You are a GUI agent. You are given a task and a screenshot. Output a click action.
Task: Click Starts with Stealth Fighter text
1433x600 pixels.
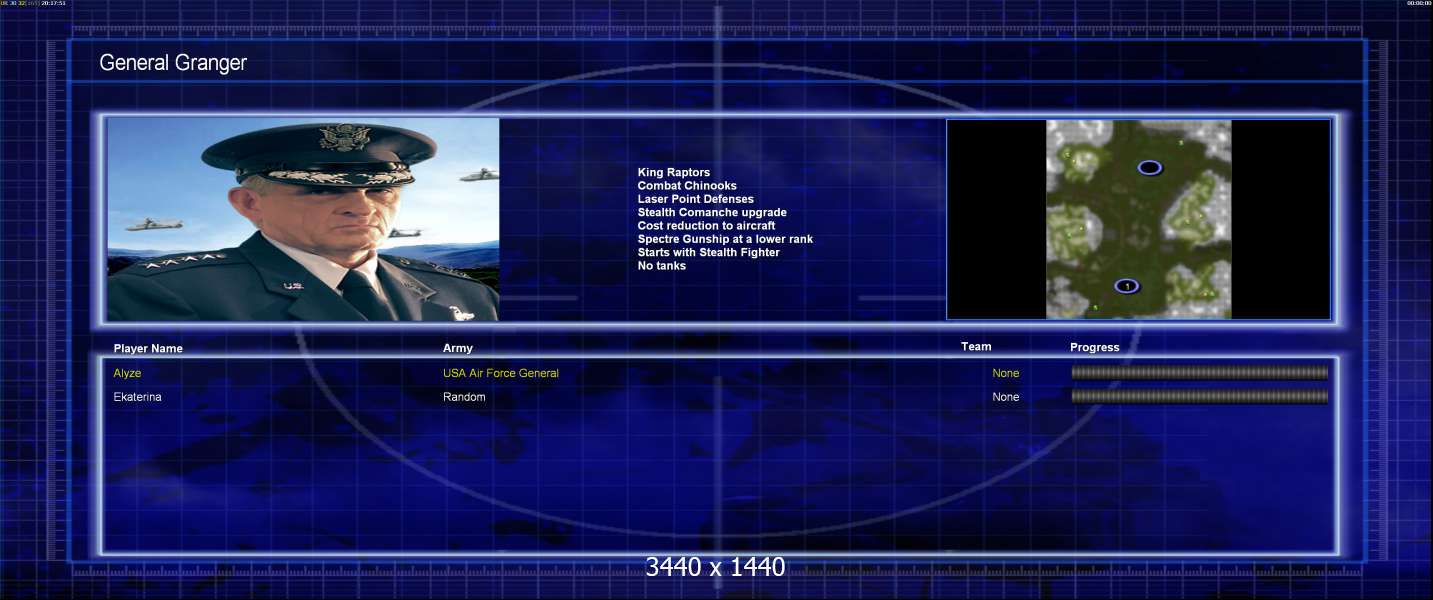pyautogui.click(x=709, y=252)
